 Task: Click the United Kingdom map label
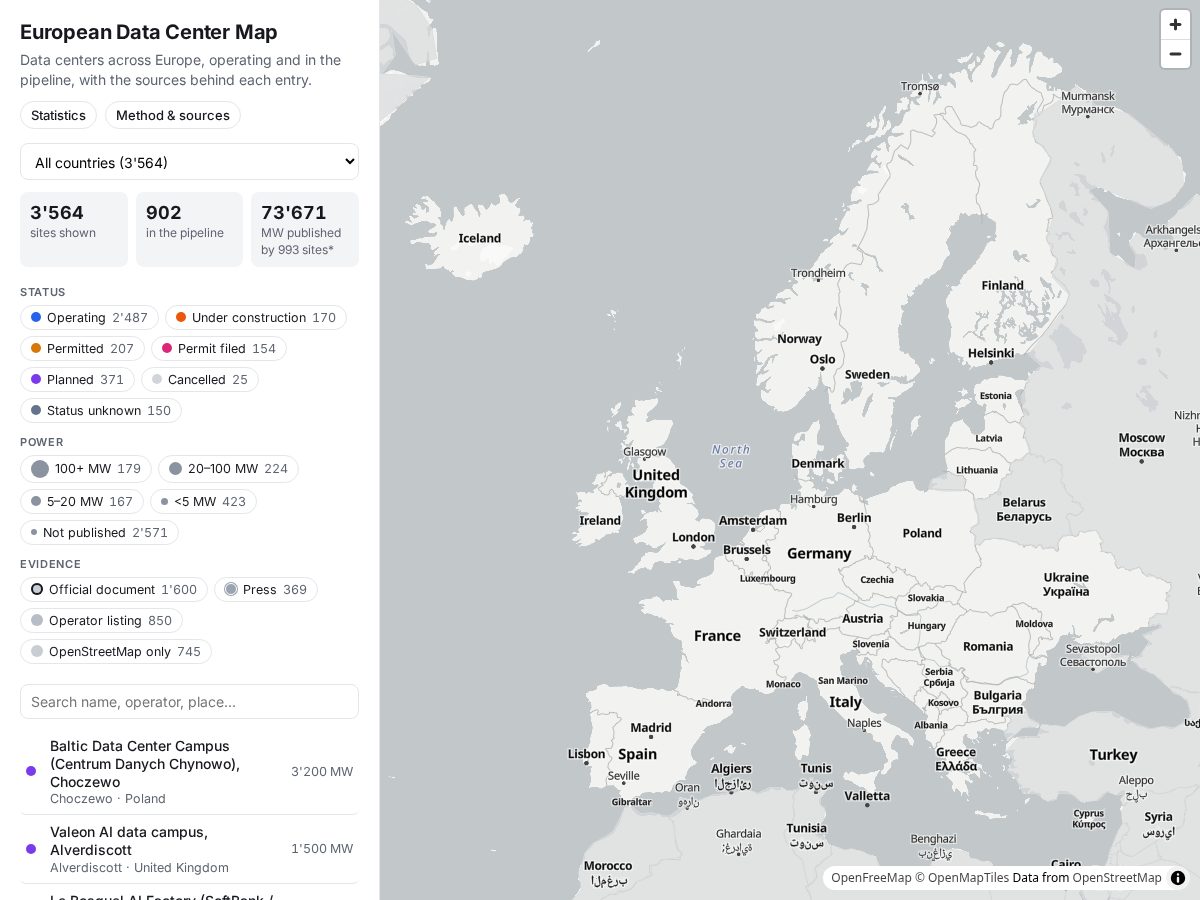point(656,484)
